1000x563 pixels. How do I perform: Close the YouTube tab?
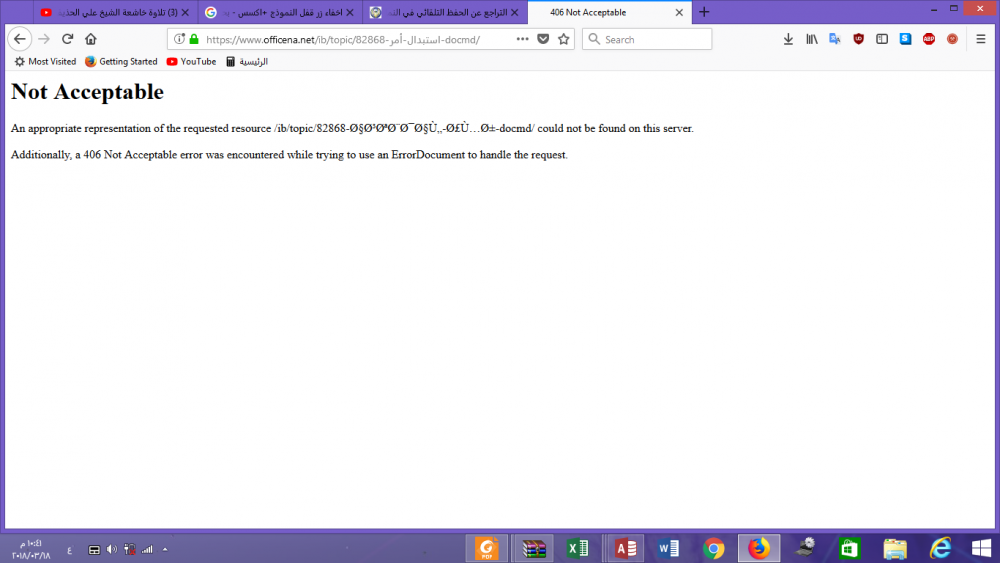coord(185,12)
